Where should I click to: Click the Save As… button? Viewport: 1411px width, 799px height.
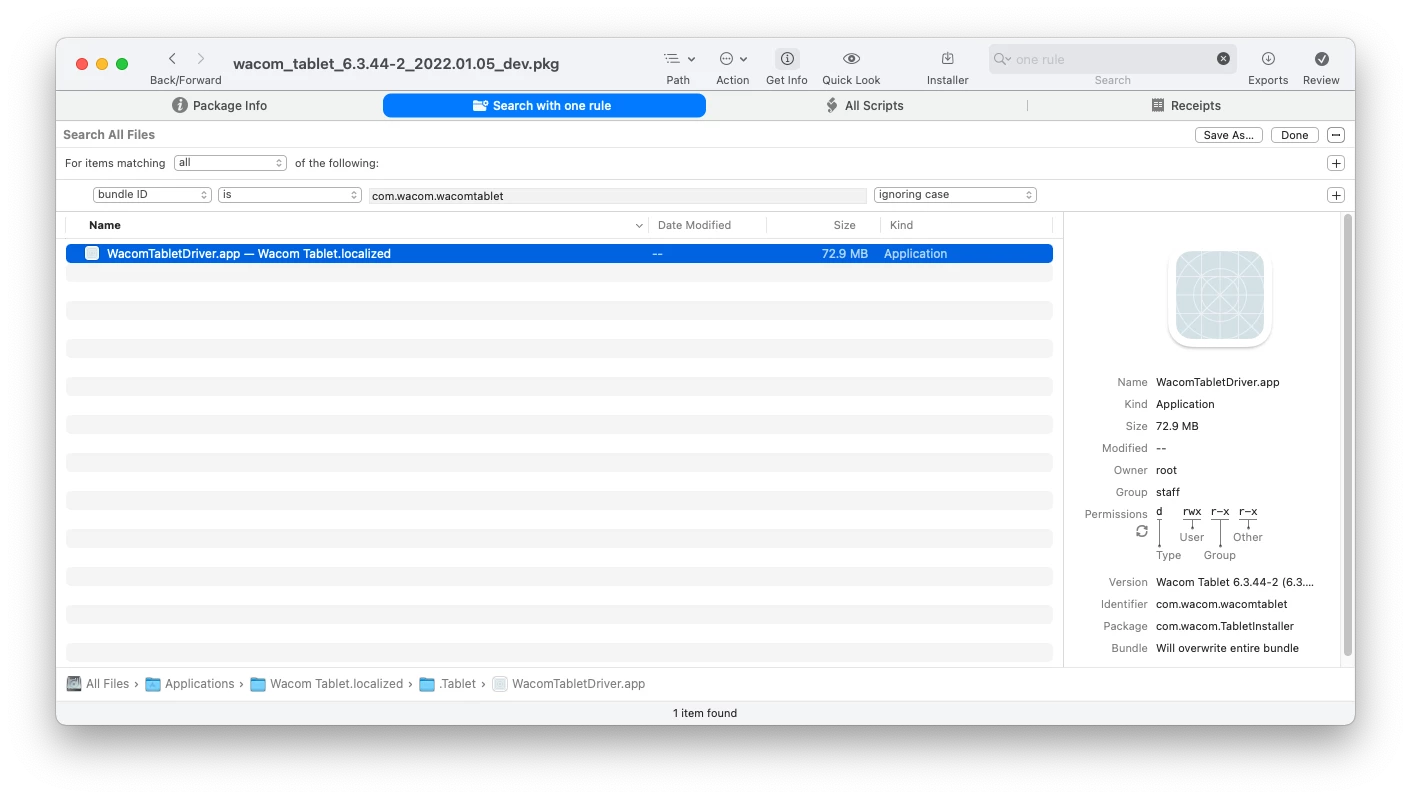(x=1229, y=135)
